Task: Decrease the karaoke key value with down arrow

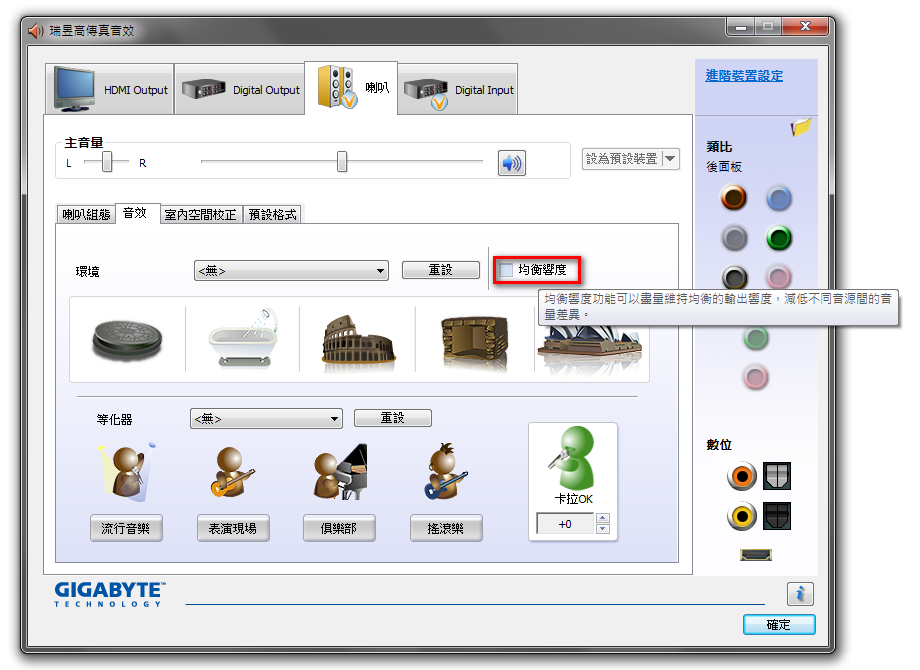Action: [x=603, y=529]
